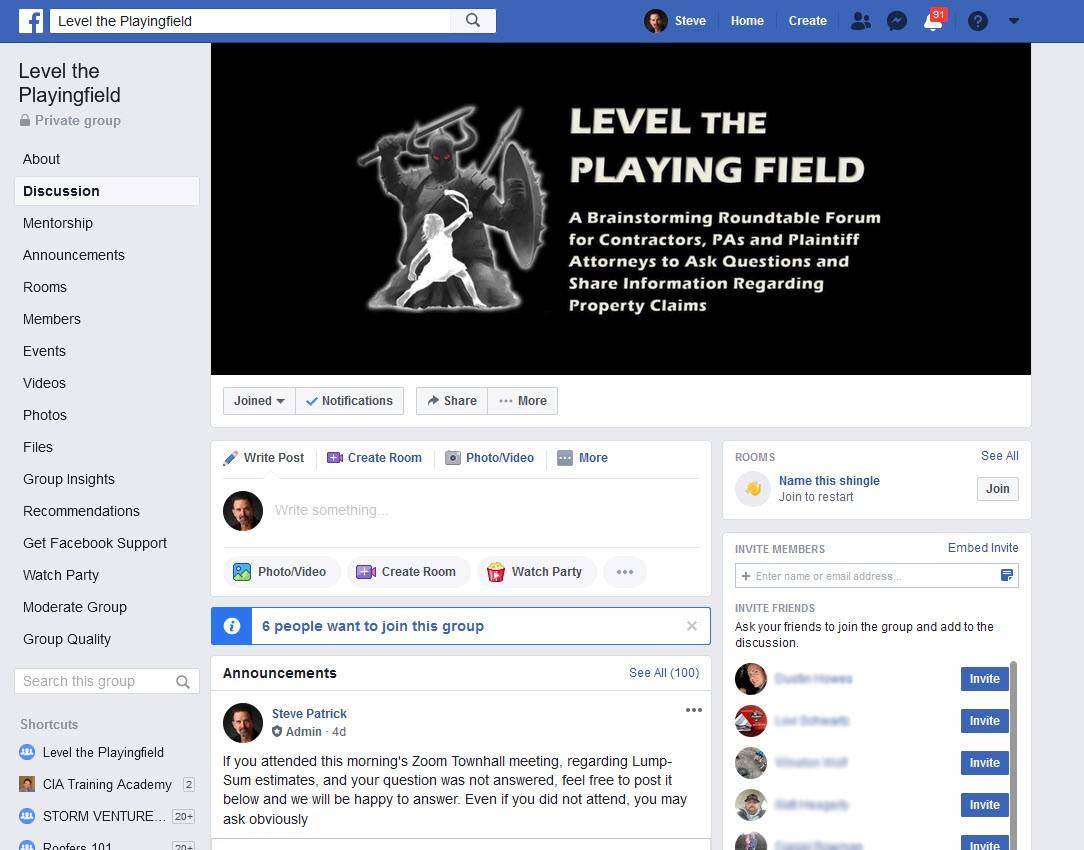Expand the Joined dropdown button
Image resolution: width=1084 pixels, height=850 pixels.
click(x=259, y=401)
